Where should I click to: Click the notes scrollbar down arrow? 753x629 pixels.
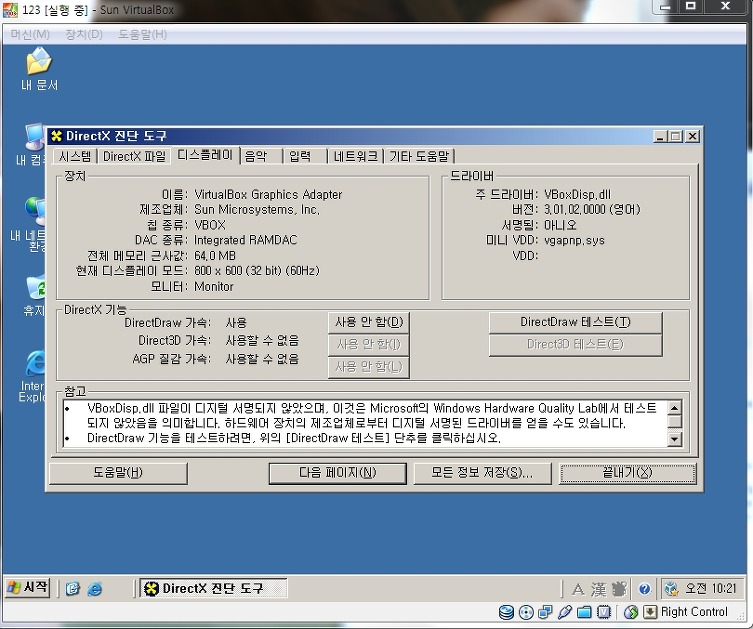pyautogui.click(x=675, y=439)
